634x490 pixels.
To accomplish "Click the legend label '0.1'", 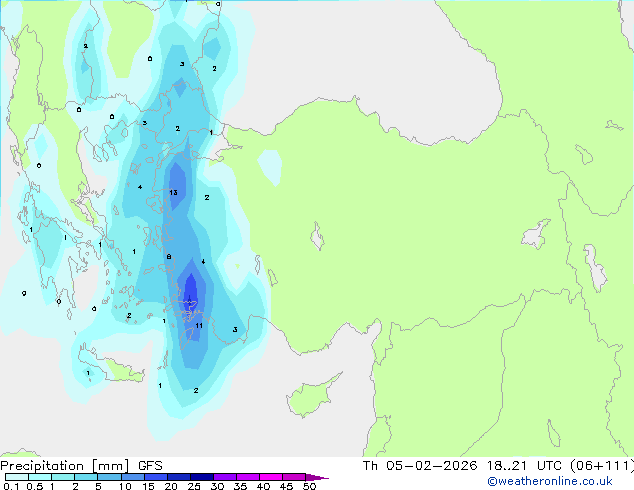I will pyautogui.click(x=11, y=486).
